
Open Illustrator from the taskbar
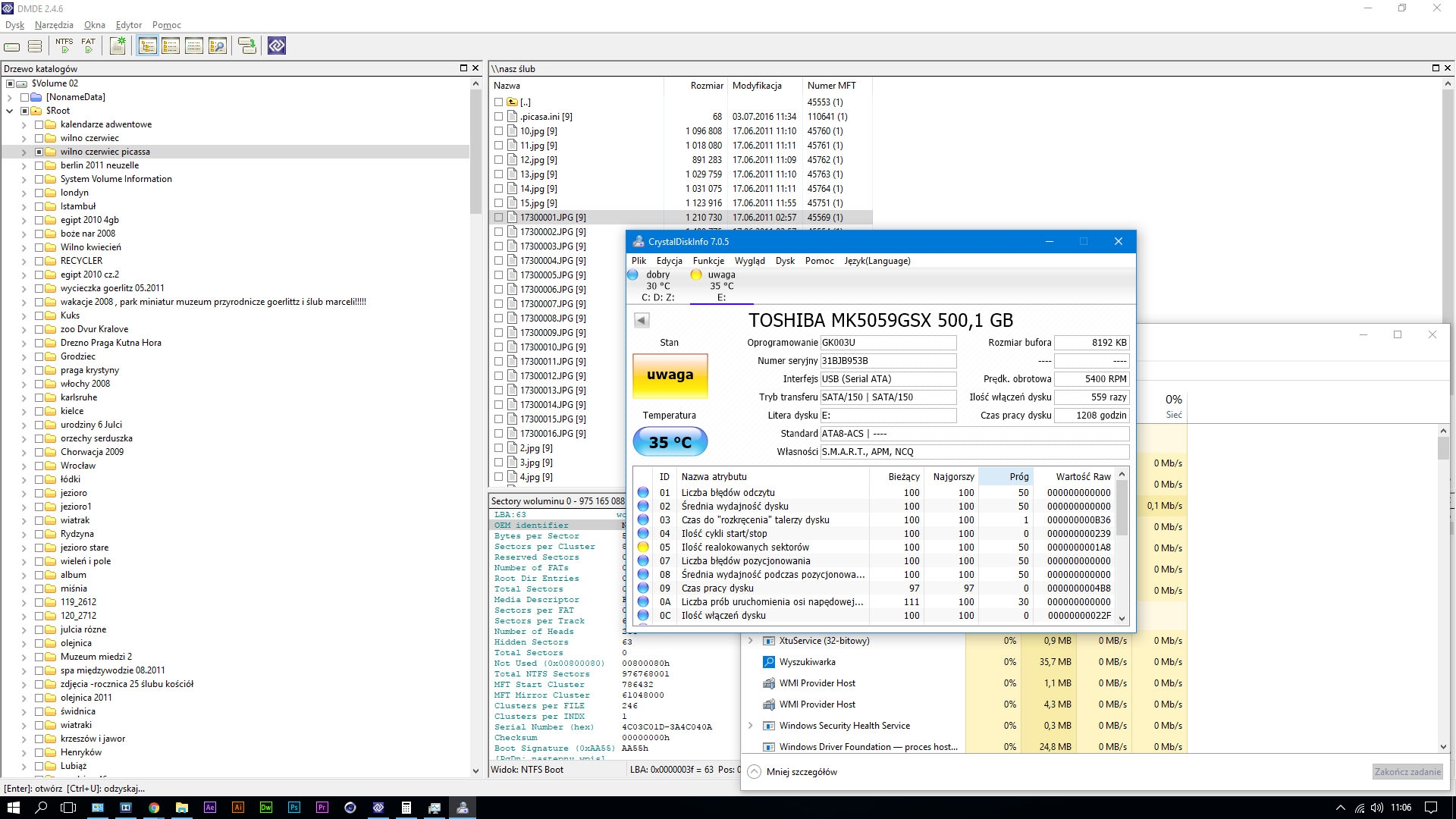click(x=238, y=808)
